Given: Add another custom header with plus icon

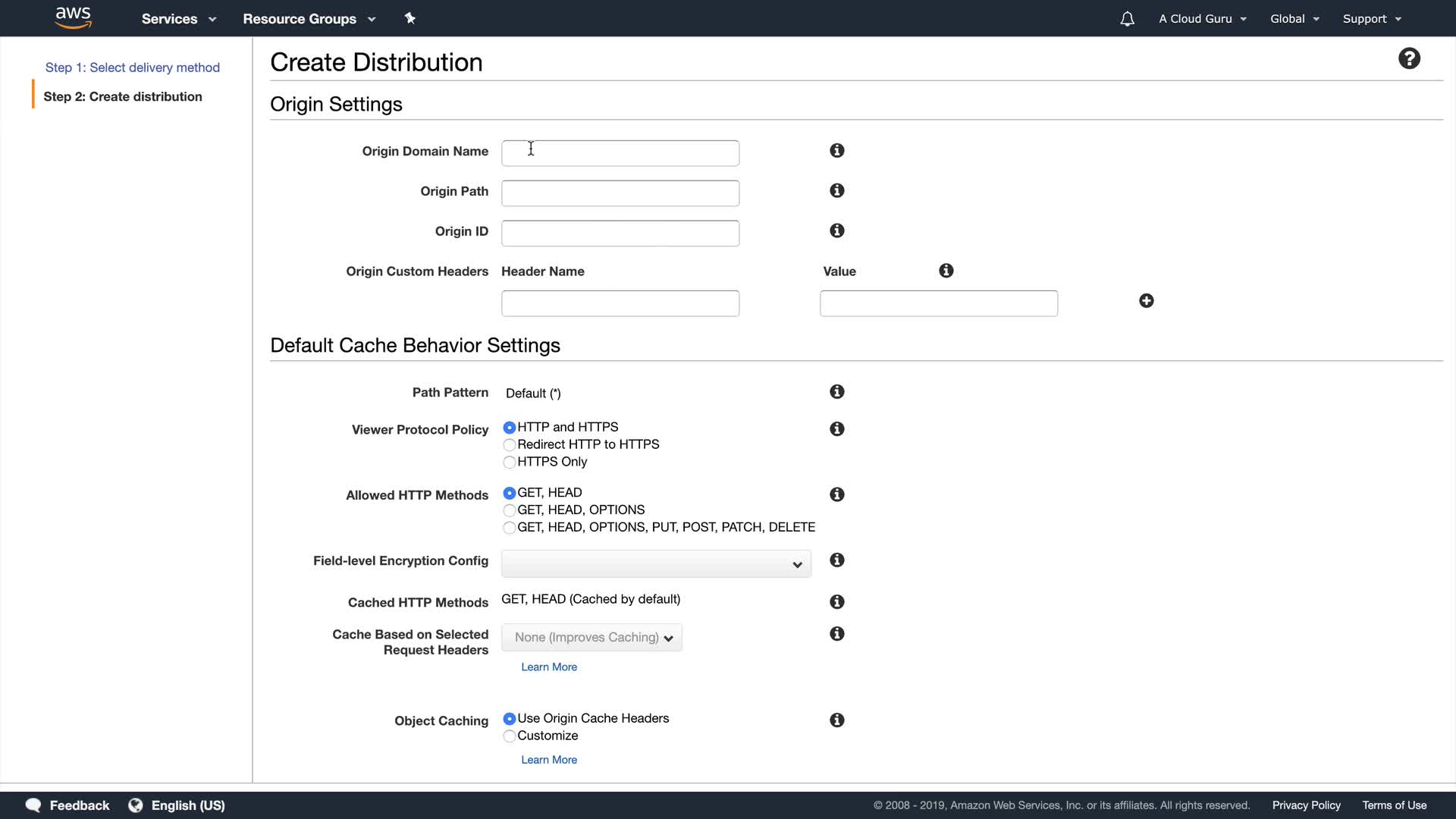Looking at the screenshot, I should click(1147, 301).
